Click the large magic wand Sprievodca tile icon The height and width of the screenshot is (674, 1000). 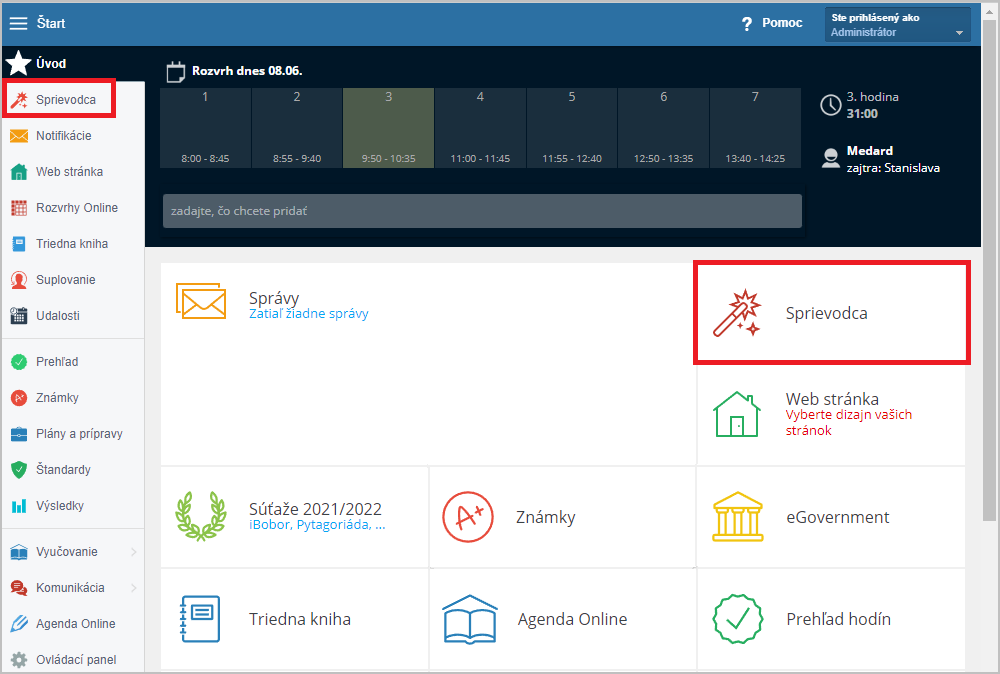[x=737, y=312]
